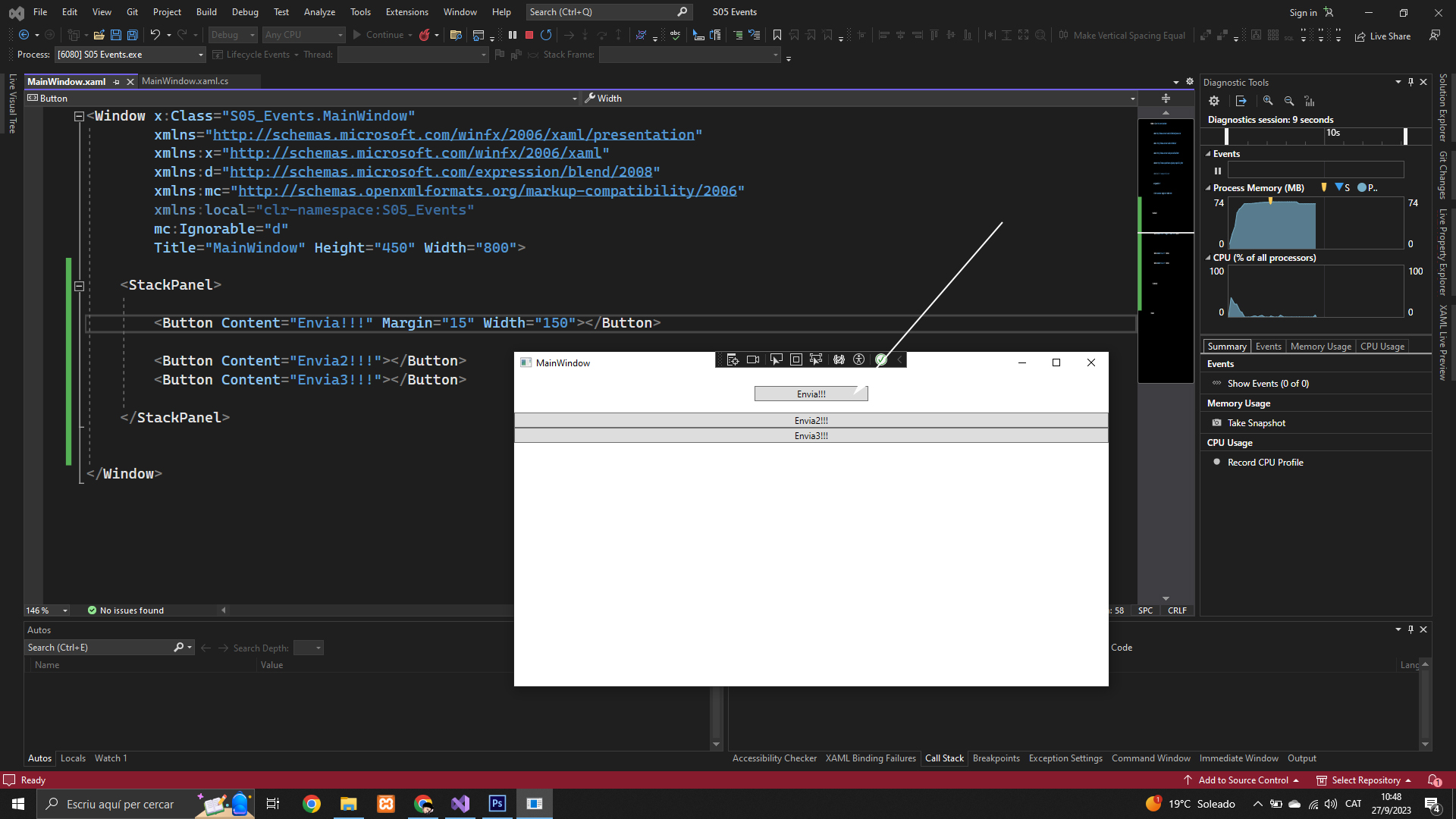Open the Process selector dropdown
Viewport: 1456px width, 819px height.
click(x=200, y=55)
